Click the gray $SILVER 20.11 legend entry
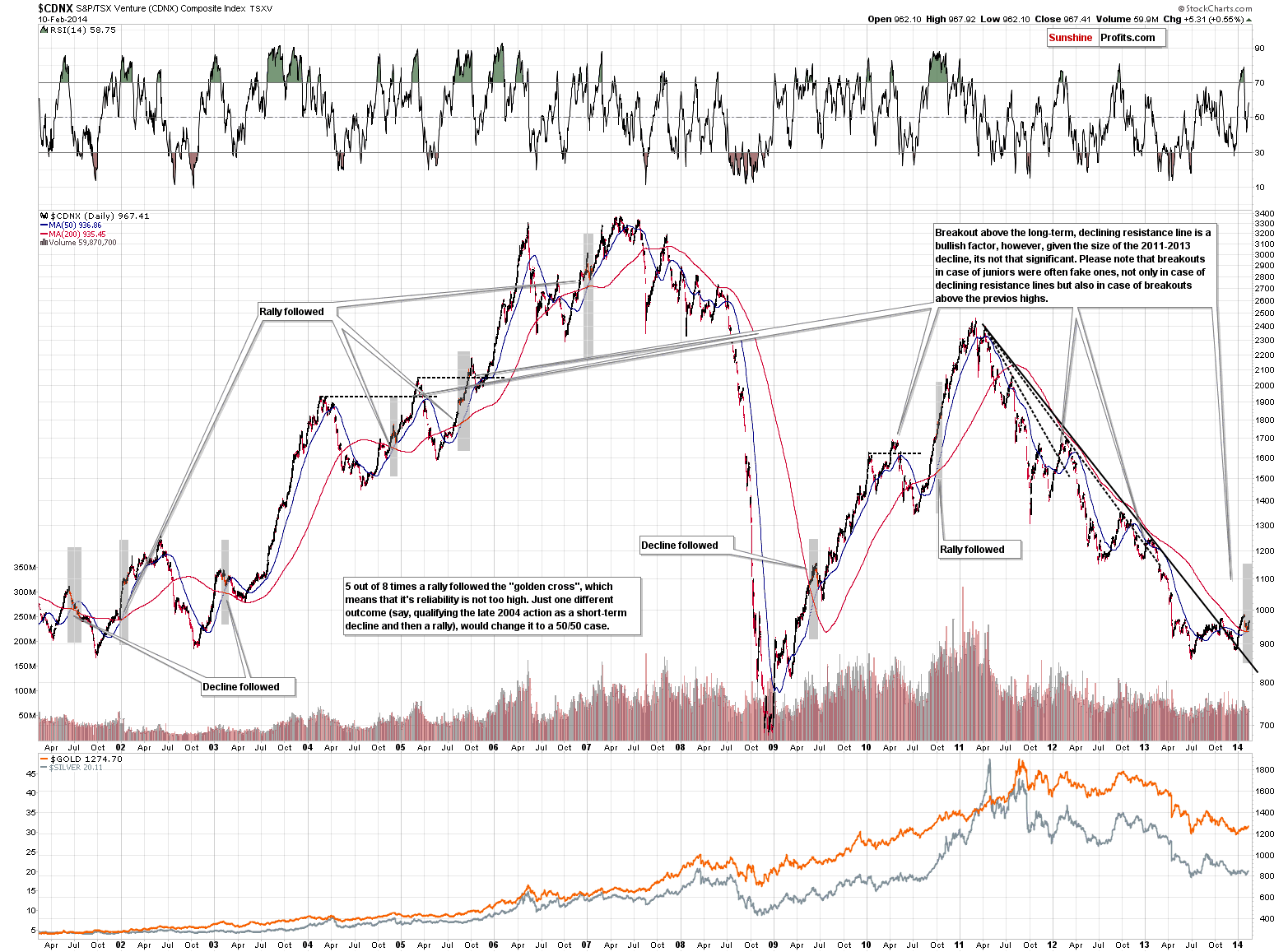The height and width of the screenshot is (952, 1288). click(x=72, y=768)
